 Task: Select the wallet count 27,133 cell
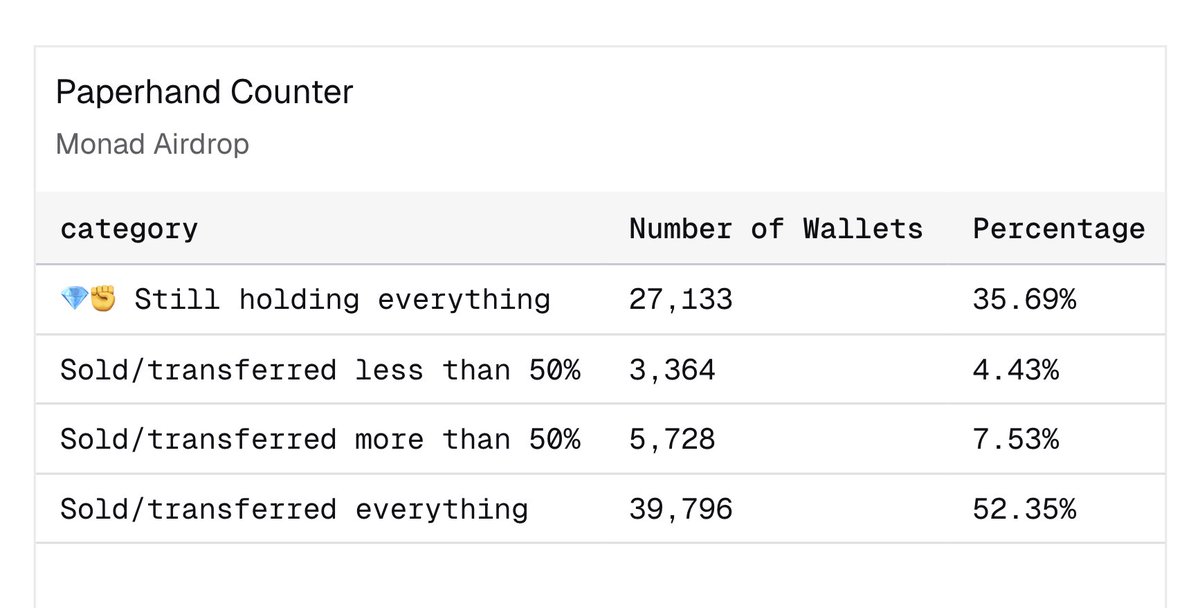click(x=680, y=299)
